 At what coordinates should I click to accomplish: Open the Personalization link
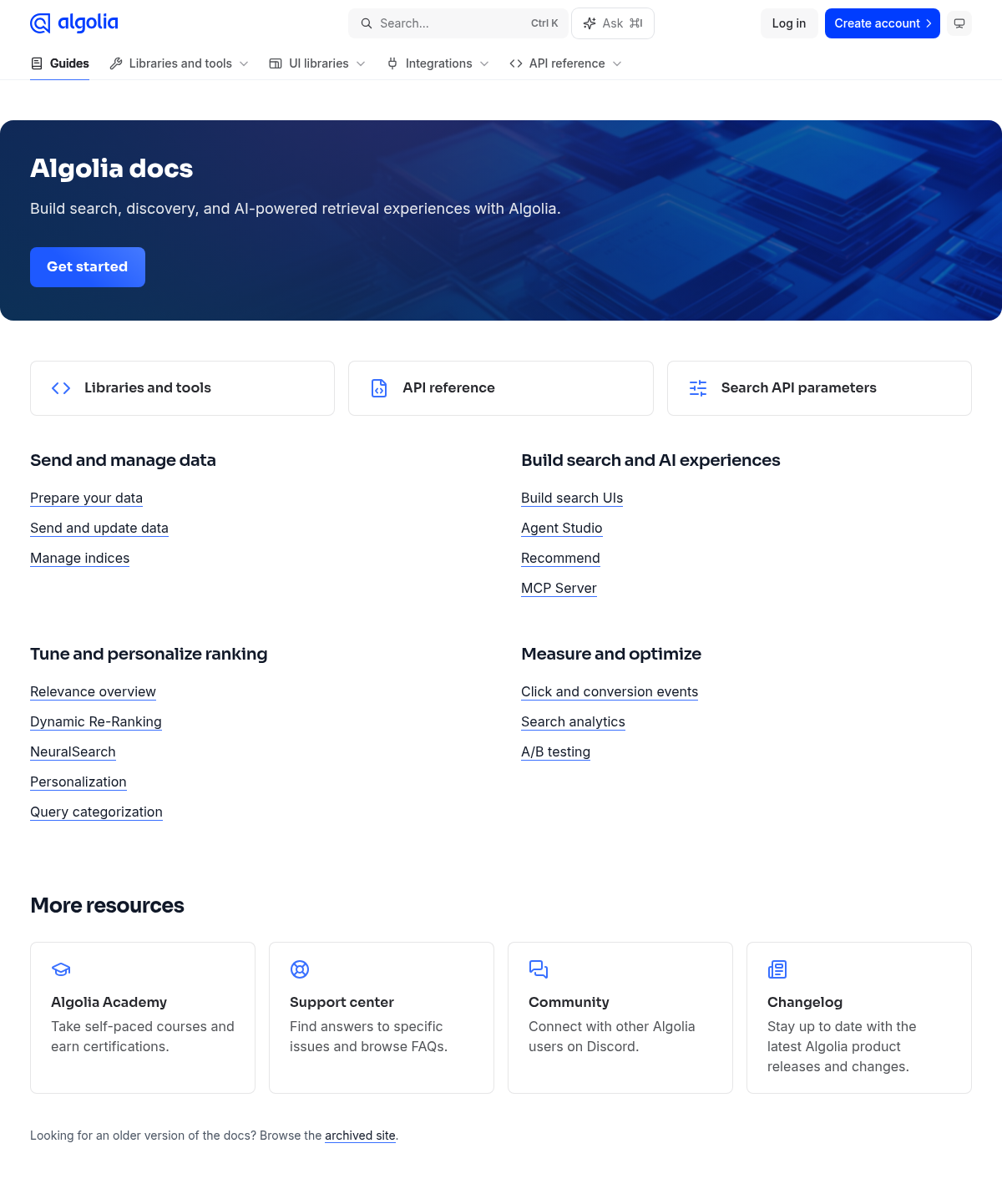78,782
